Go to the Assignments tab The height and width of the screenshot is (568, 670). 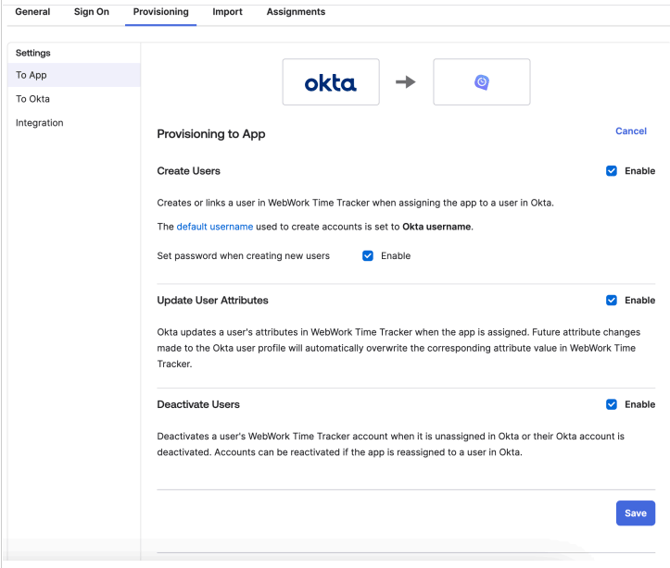[296, 12]
